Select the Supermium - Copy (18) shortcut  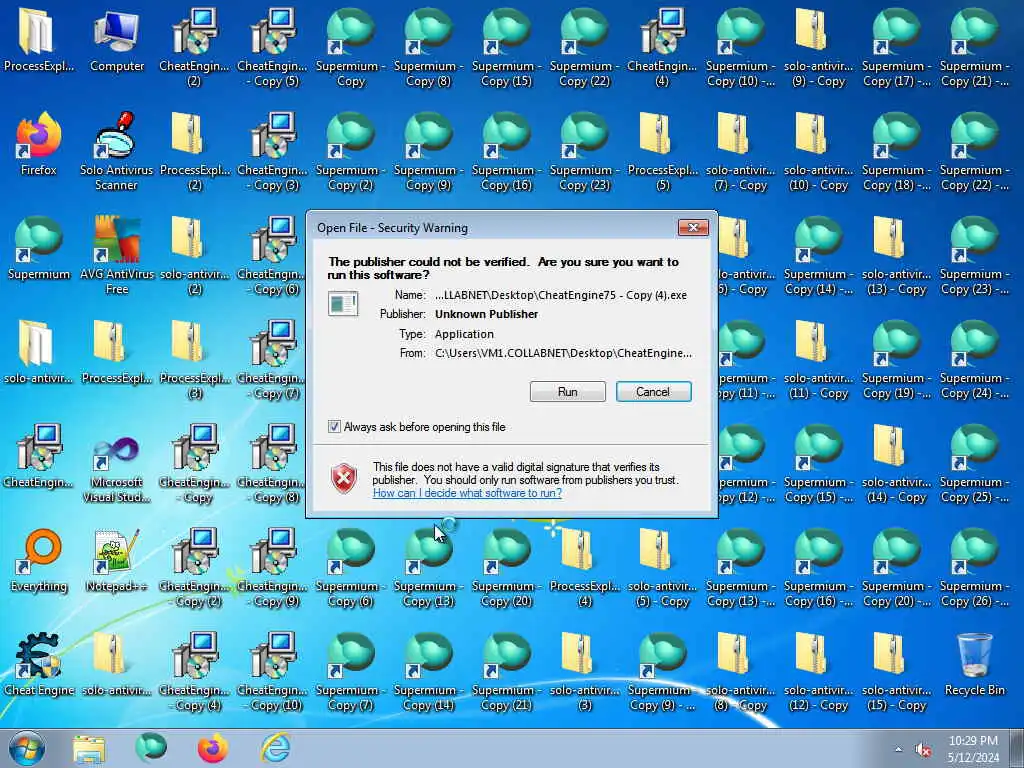pyautogui.click(x=896, y=152)
